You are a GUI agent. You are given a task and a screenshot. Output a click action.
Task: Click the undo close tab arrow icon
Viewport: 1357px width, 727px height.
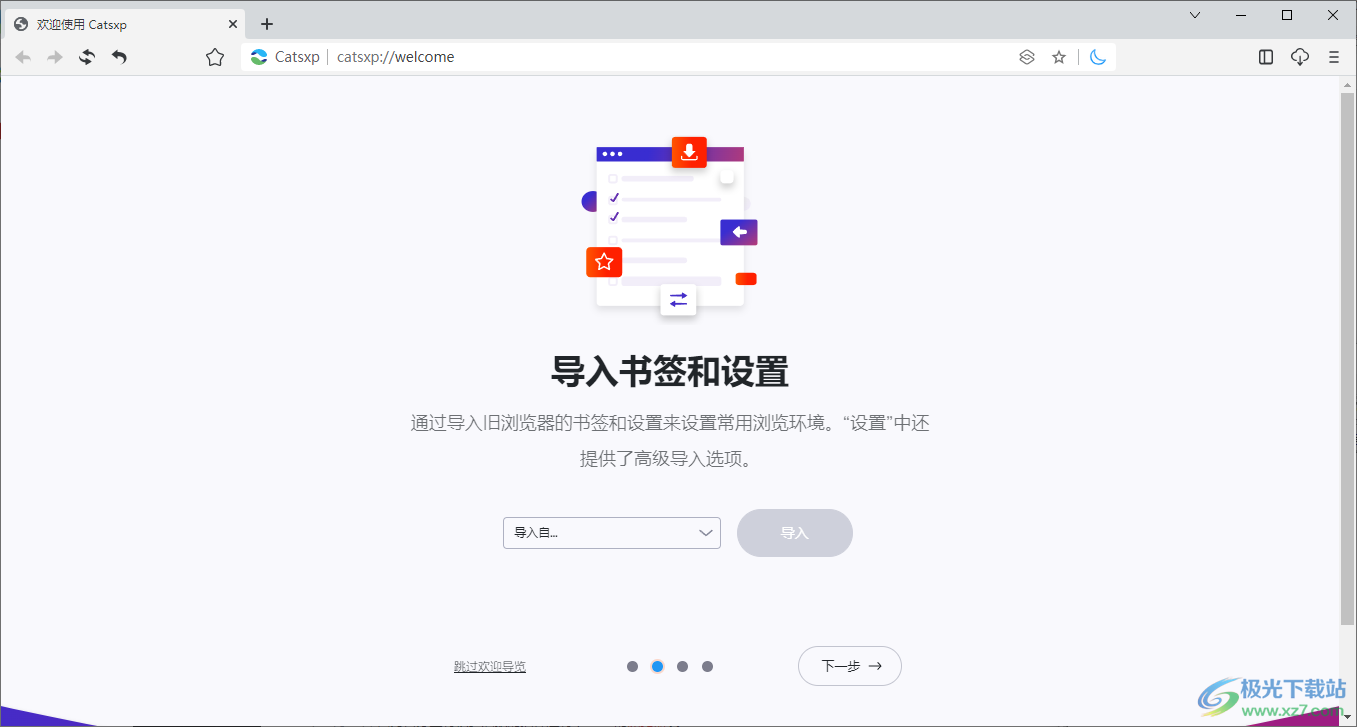pos(119,58)
